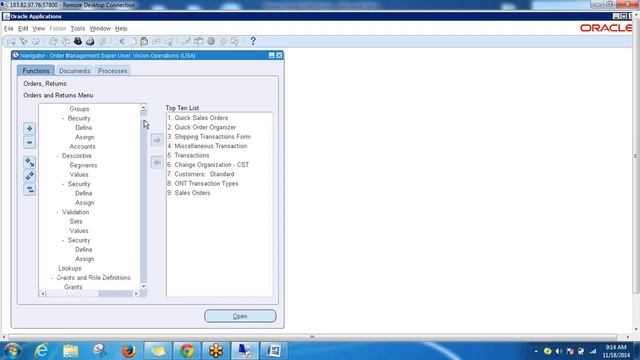Click the Open button
Viewport: 640px width, 360px height.
coord(240,316)
